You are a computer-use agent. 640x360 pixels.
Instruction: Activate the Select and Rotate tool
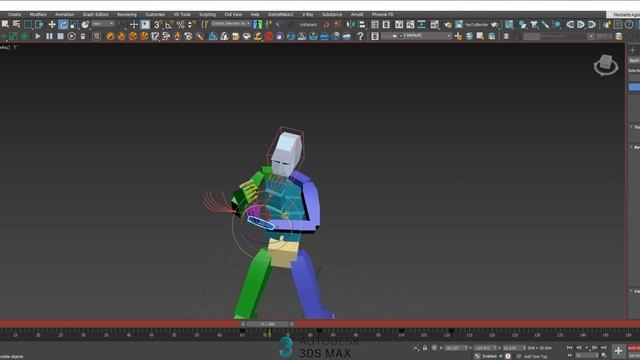(x=63, y=24)
